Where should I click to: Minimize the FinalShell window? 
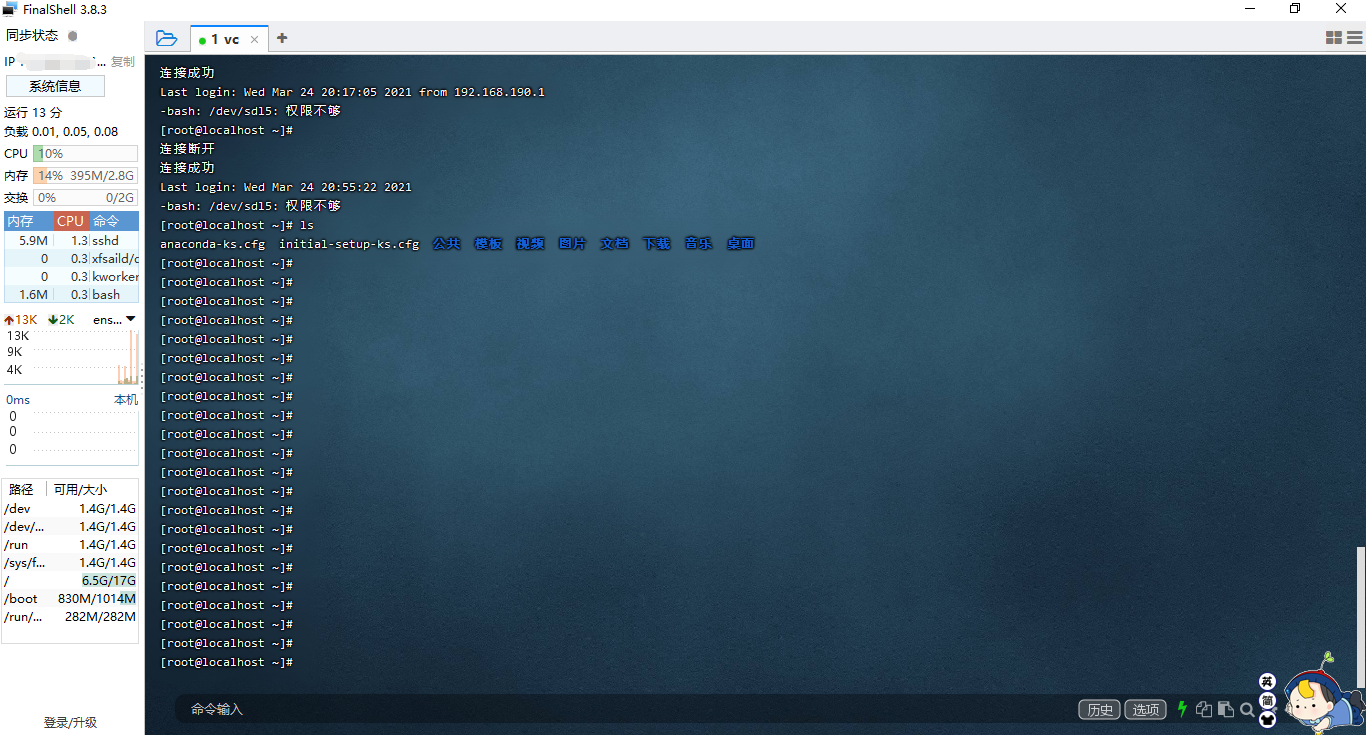pos(1250,9)
